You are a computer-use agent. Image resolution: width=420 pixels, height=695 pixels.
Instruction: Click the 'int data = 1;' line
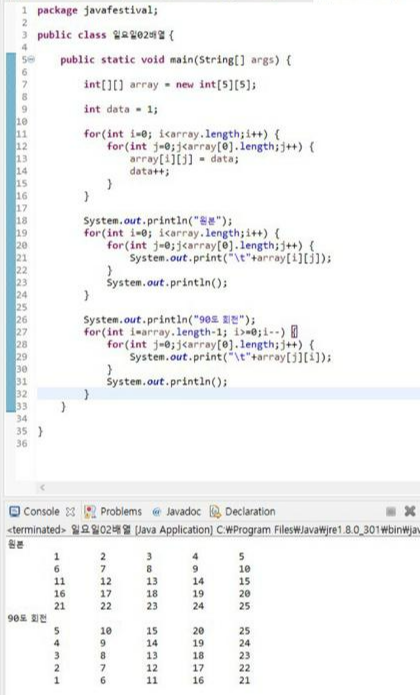121,109
